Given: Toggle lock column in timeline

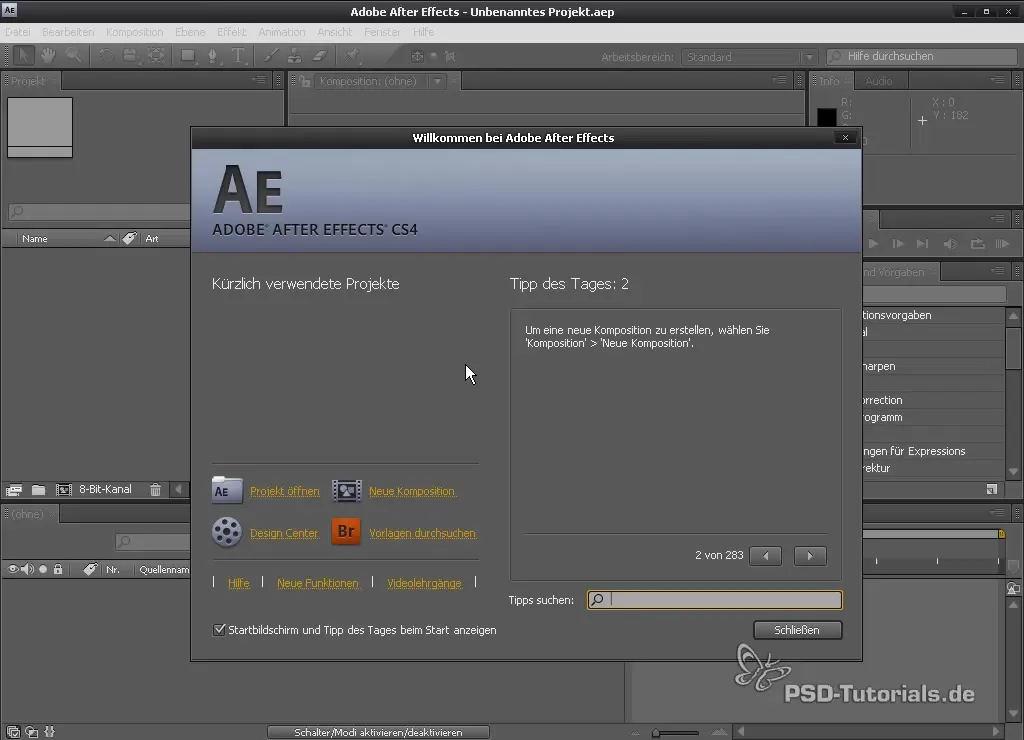Looking at the screenshot, I should pos(58,569).
